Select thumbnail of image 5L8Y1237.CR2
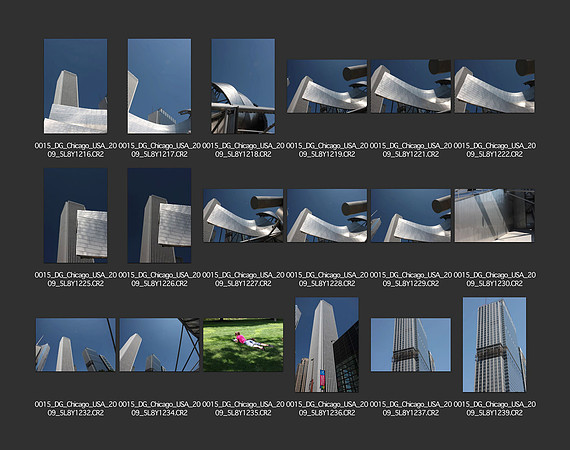Screen dimensions: 570x450 click(411, 345)
